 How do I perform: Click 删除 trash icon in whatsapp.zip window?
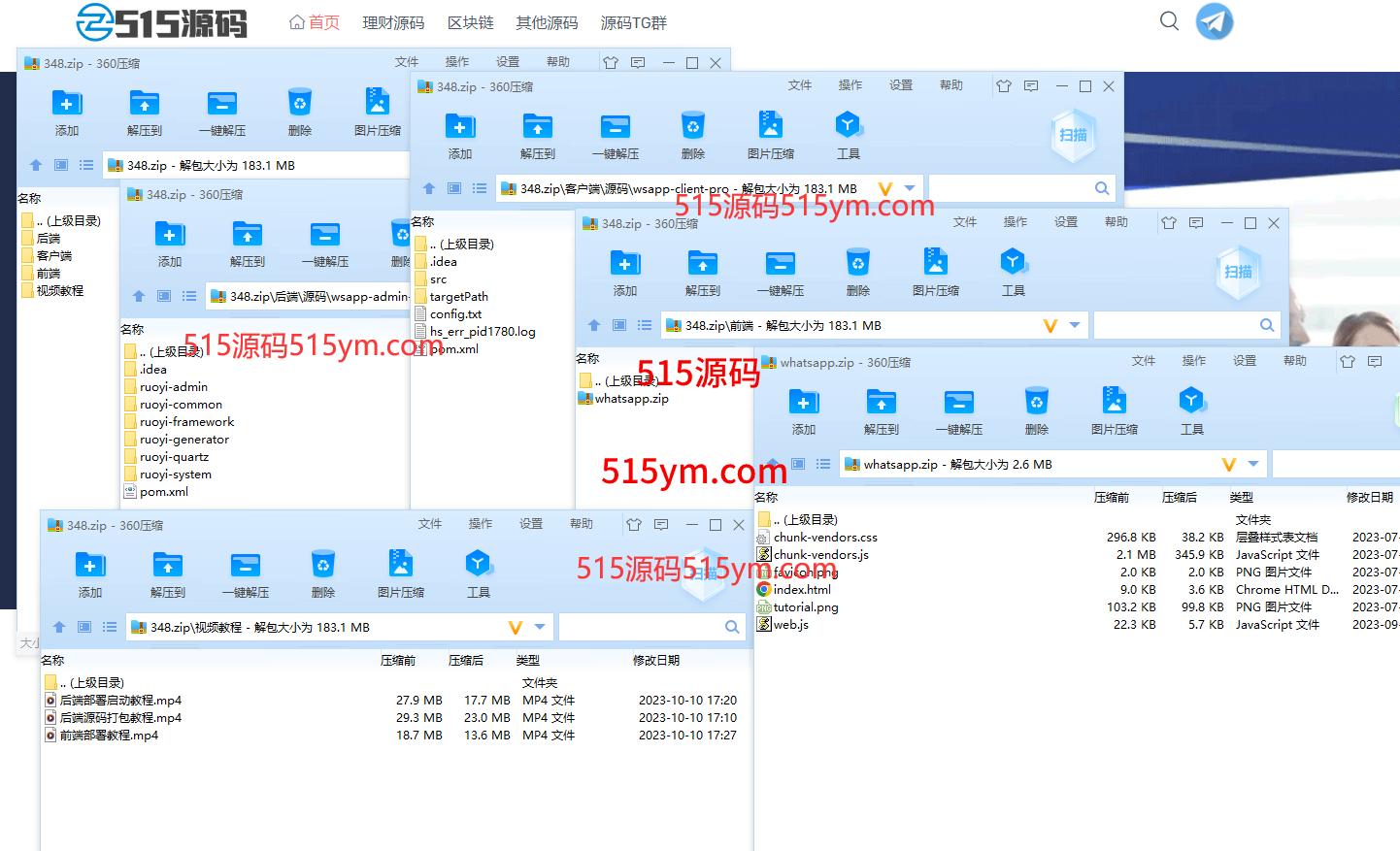(1036, 402)
